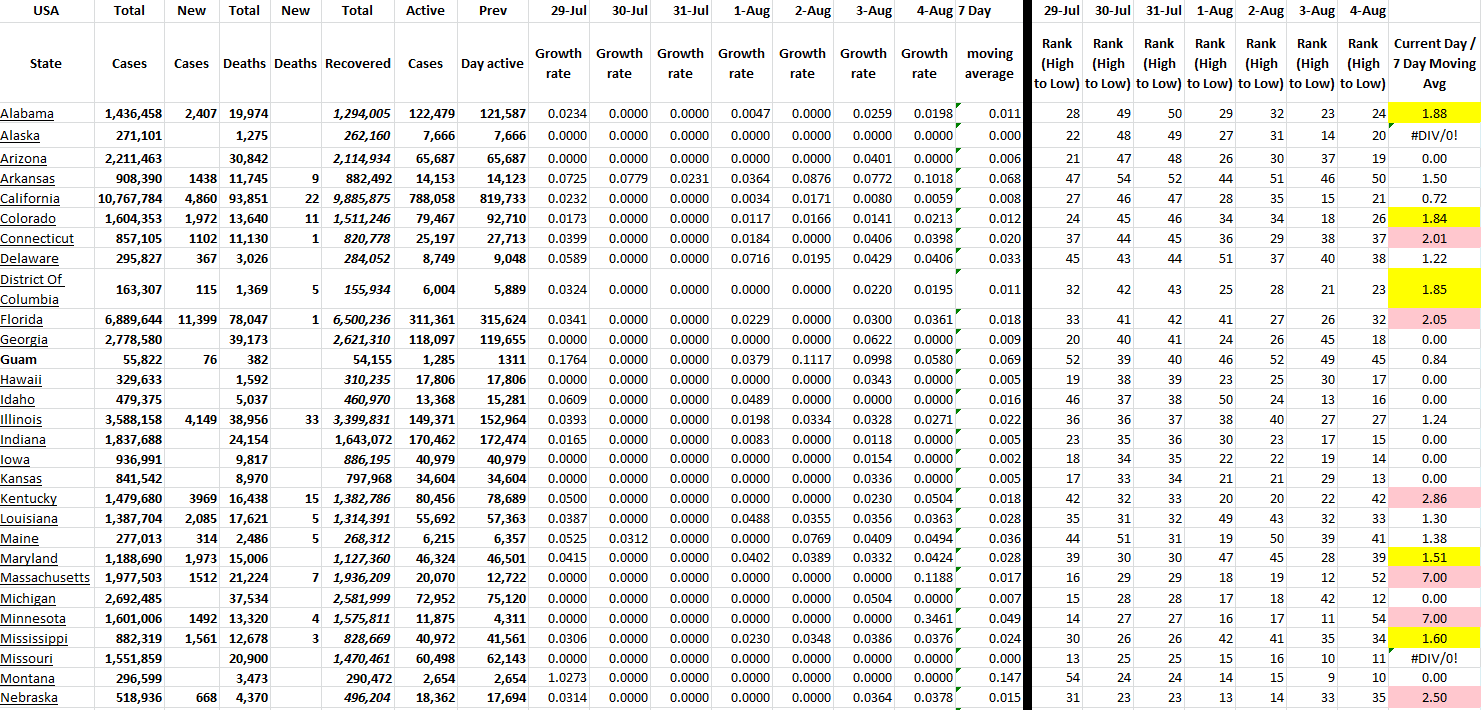Open the Massachusetts state link
Viewport: 1481px width, 710px height.
[x=45, y=578]
